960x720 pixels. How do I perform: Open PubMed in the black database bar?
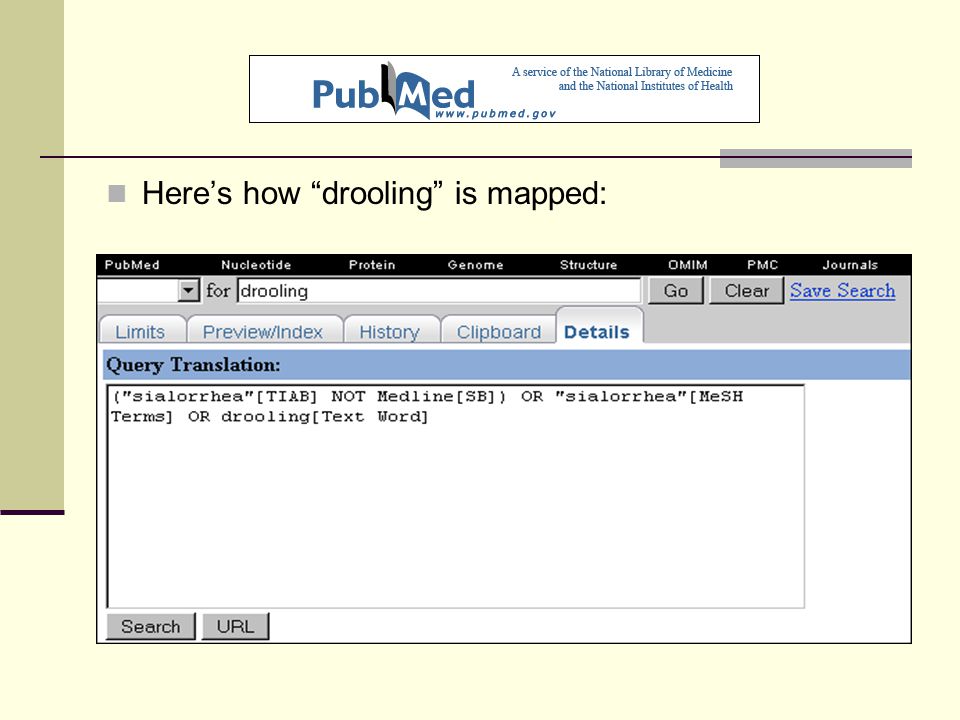point(132,265)
